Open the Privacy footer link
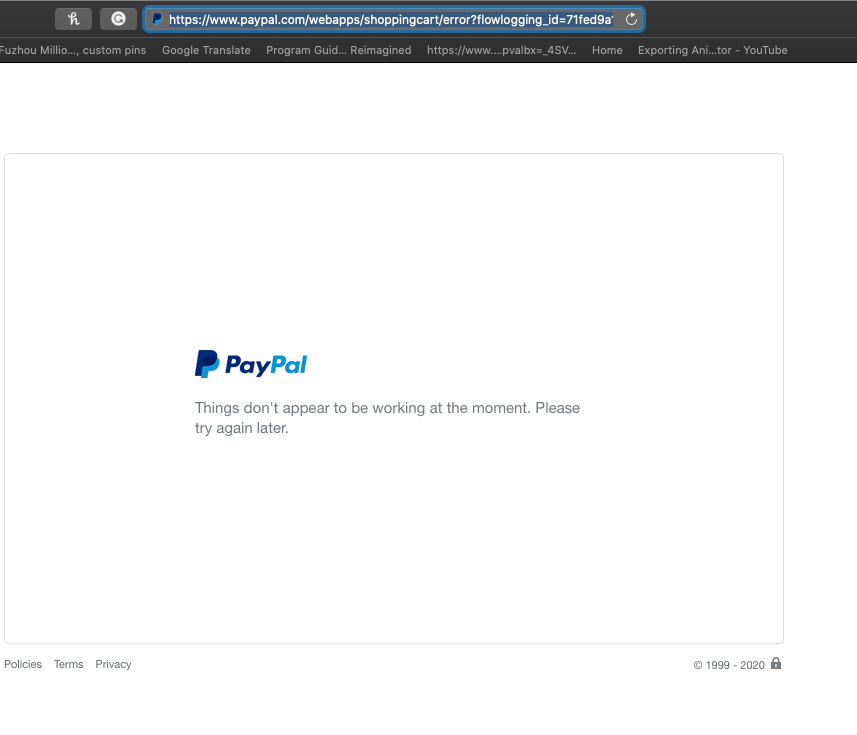Image resolution: width=857 pixels, height=735 pixels. click(x=113, y=664)
